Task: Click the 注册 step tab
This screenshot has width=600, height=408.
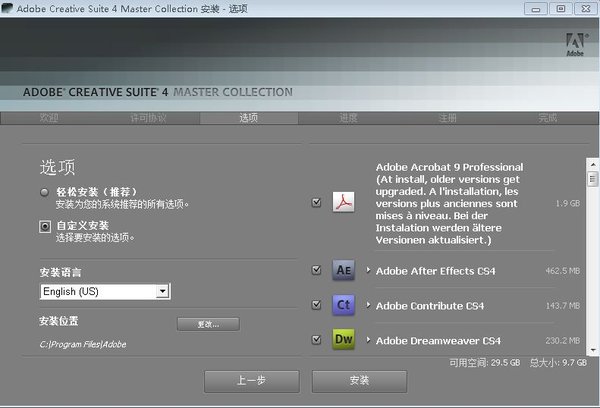Action: click(x=448, y=118)
